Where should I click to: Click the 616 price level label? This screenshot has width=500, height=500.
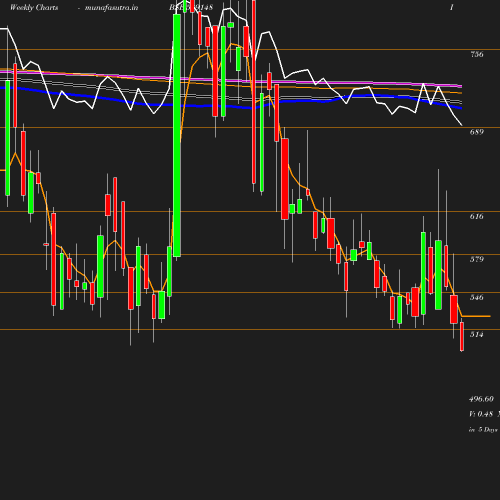point(477,217)
